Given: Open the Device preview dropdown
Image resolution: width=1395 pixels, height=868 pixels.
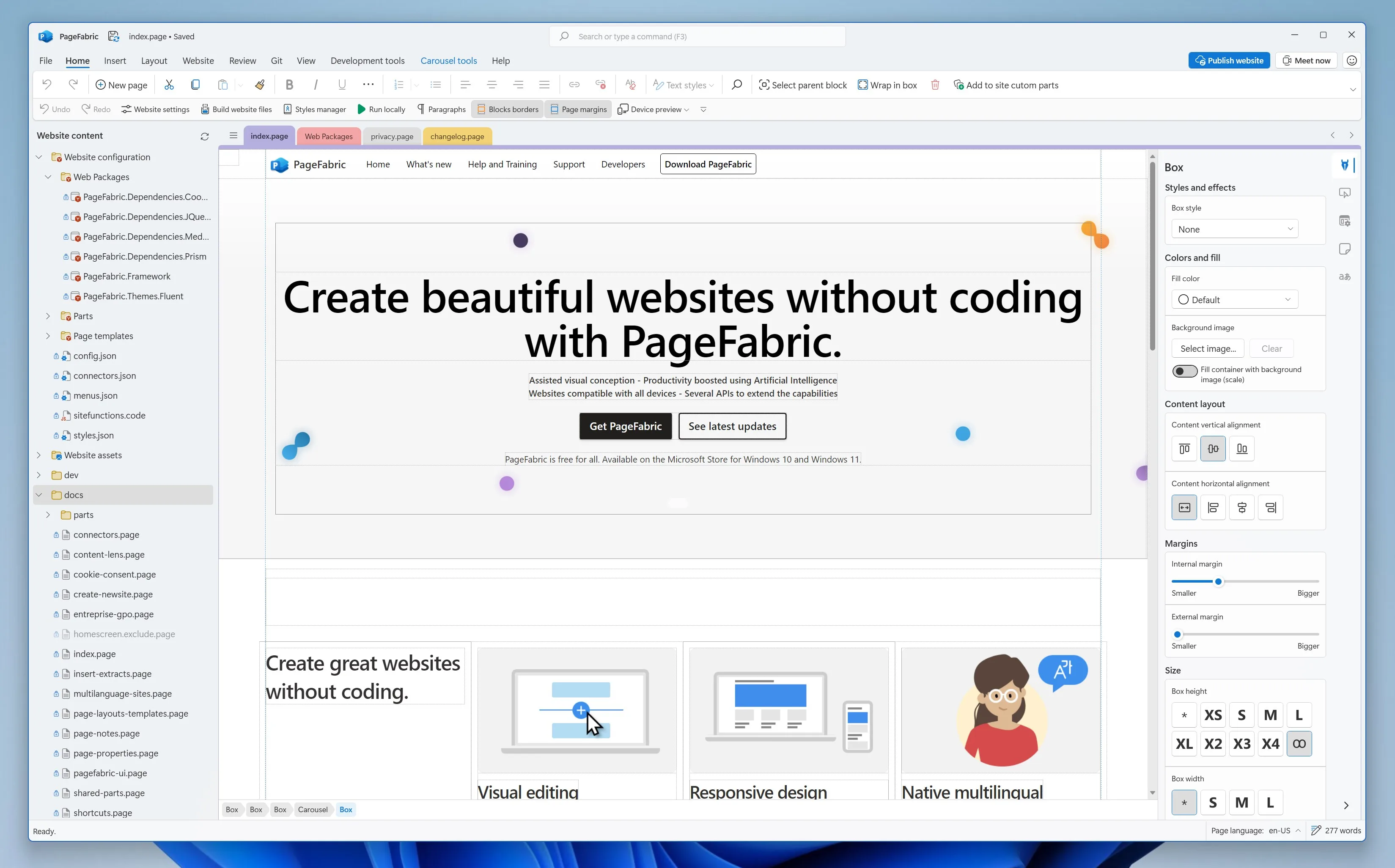Looking at the screenshot, I should [x=653, y=109].
